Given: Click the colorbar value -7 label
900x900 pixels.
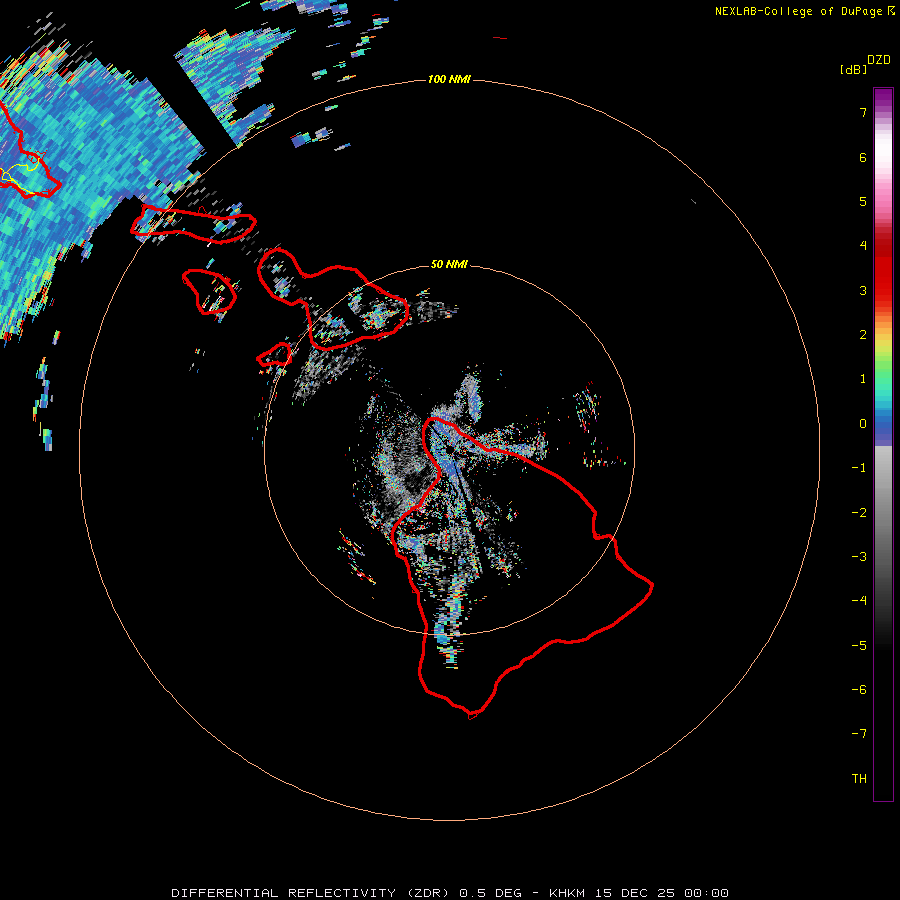Looking at the screenshot, I should pos(859,734).
